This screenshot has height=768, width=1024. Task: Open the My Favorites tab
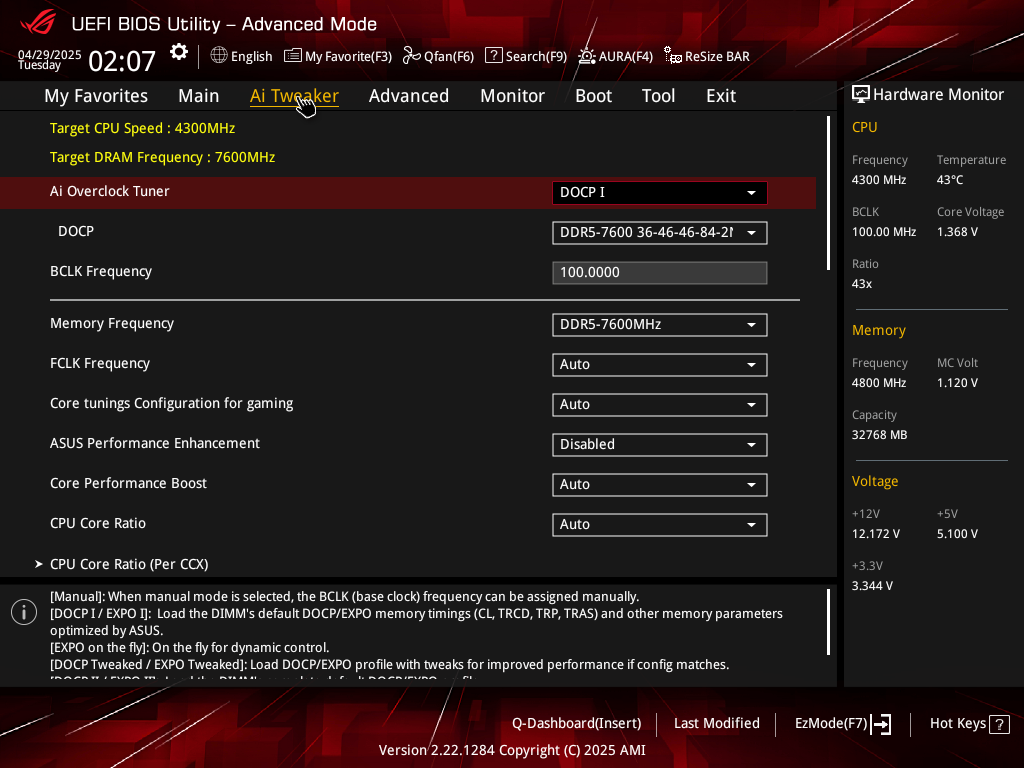(96, 96)
